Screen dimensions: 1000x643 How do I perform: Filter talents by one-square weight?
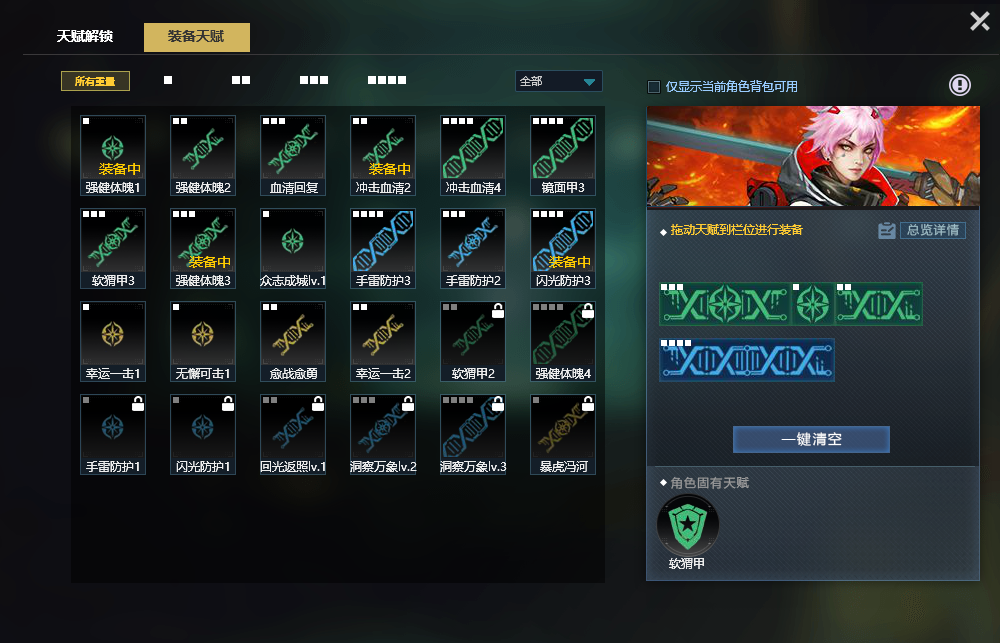168,80
